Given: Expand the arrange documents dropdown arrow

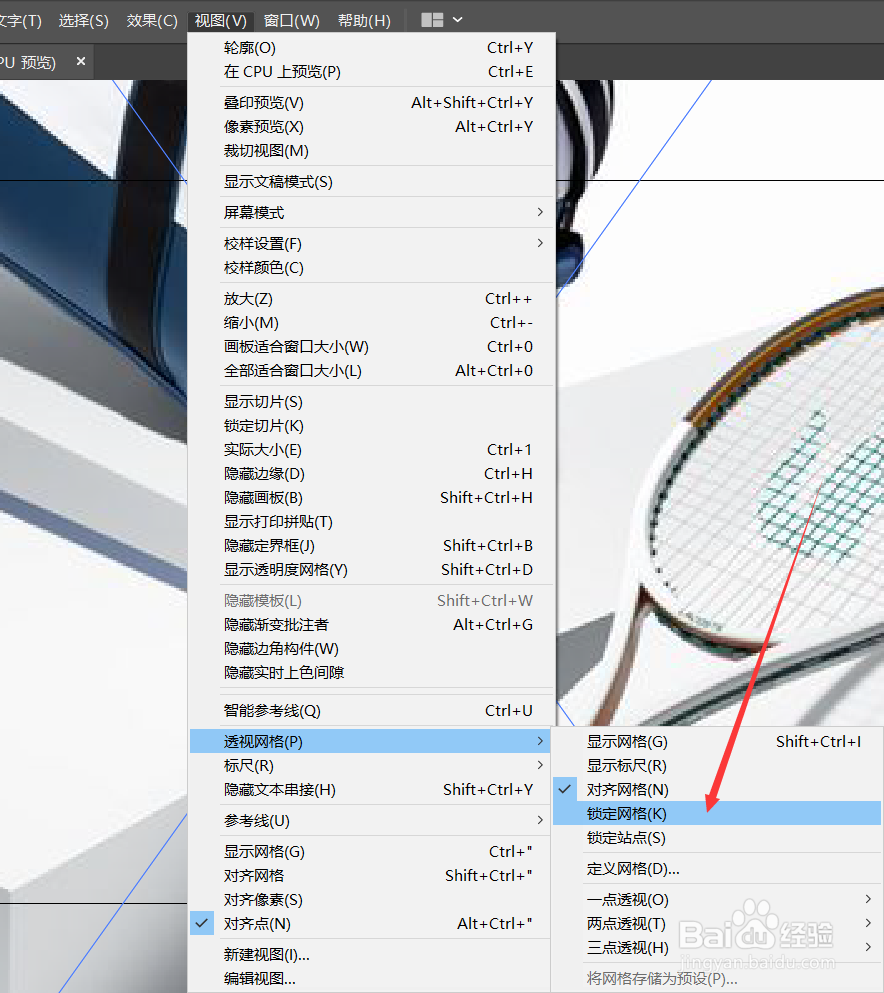Looking at the screenshot, I should click(x=458, y=20).
